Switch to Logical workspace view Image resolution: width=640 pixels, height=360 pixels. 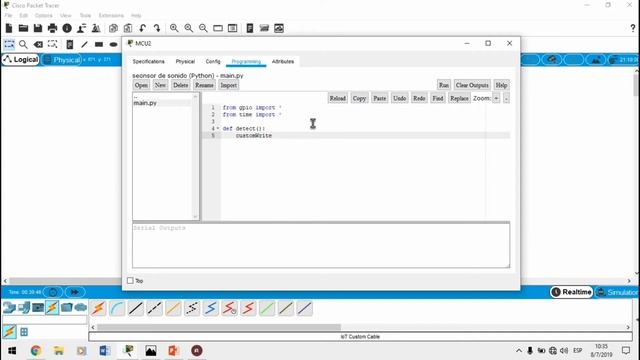pyautogui.click(x=20, y=60)
